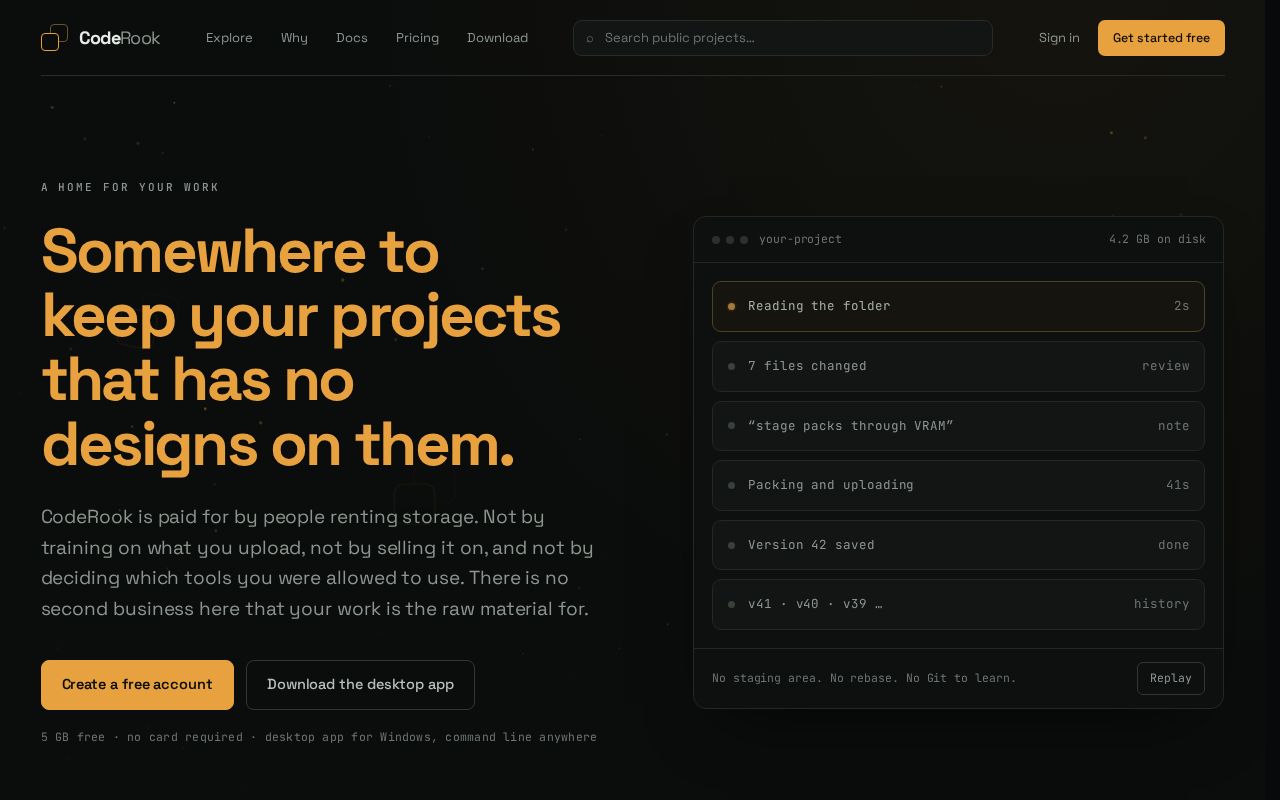
Task: Click the bullet beside Version 42 saved
Action: (x=731, y=546)
